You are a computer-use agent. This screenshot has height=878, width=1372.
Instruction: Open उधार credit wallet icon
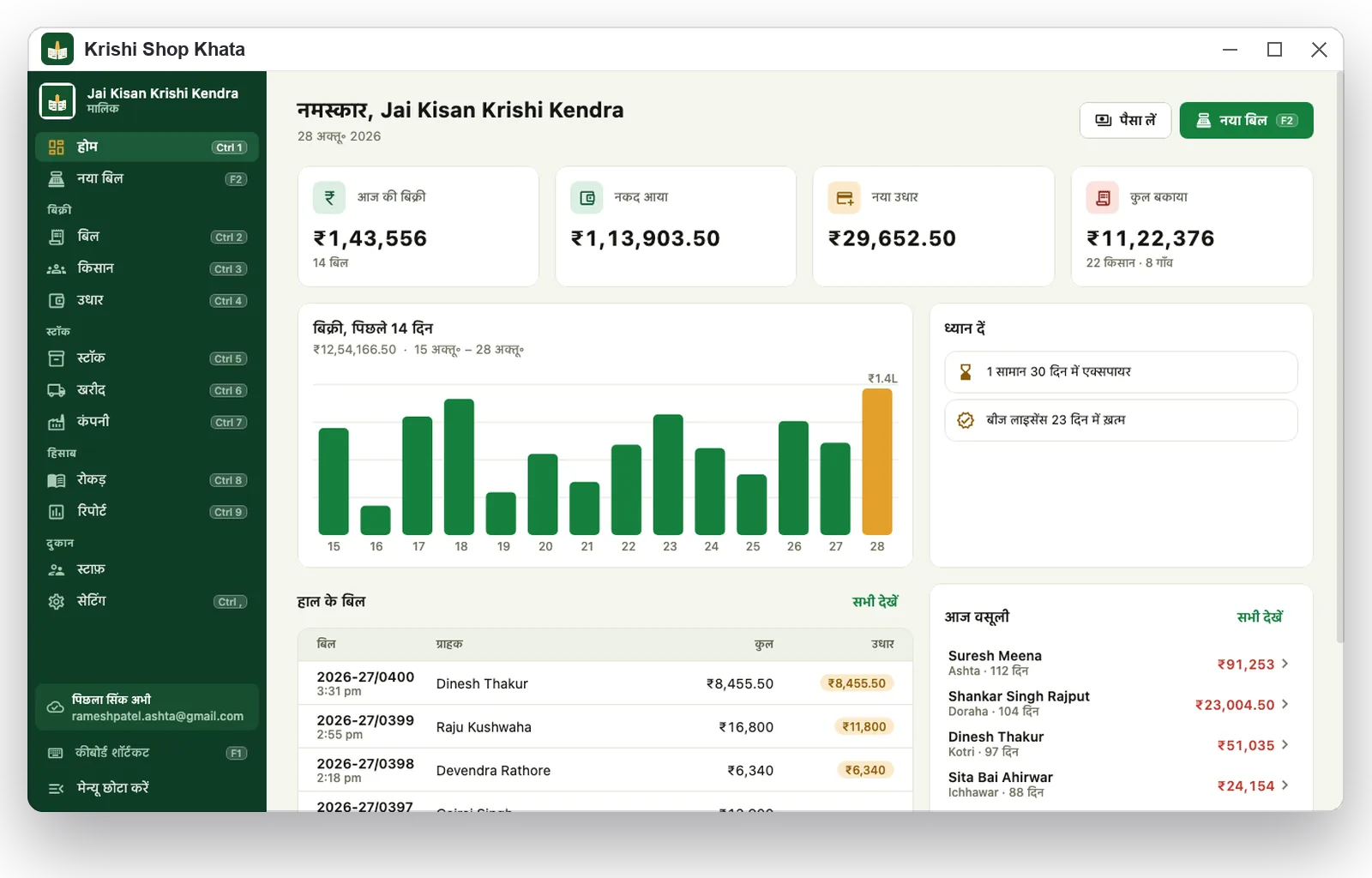pos(56,301)
